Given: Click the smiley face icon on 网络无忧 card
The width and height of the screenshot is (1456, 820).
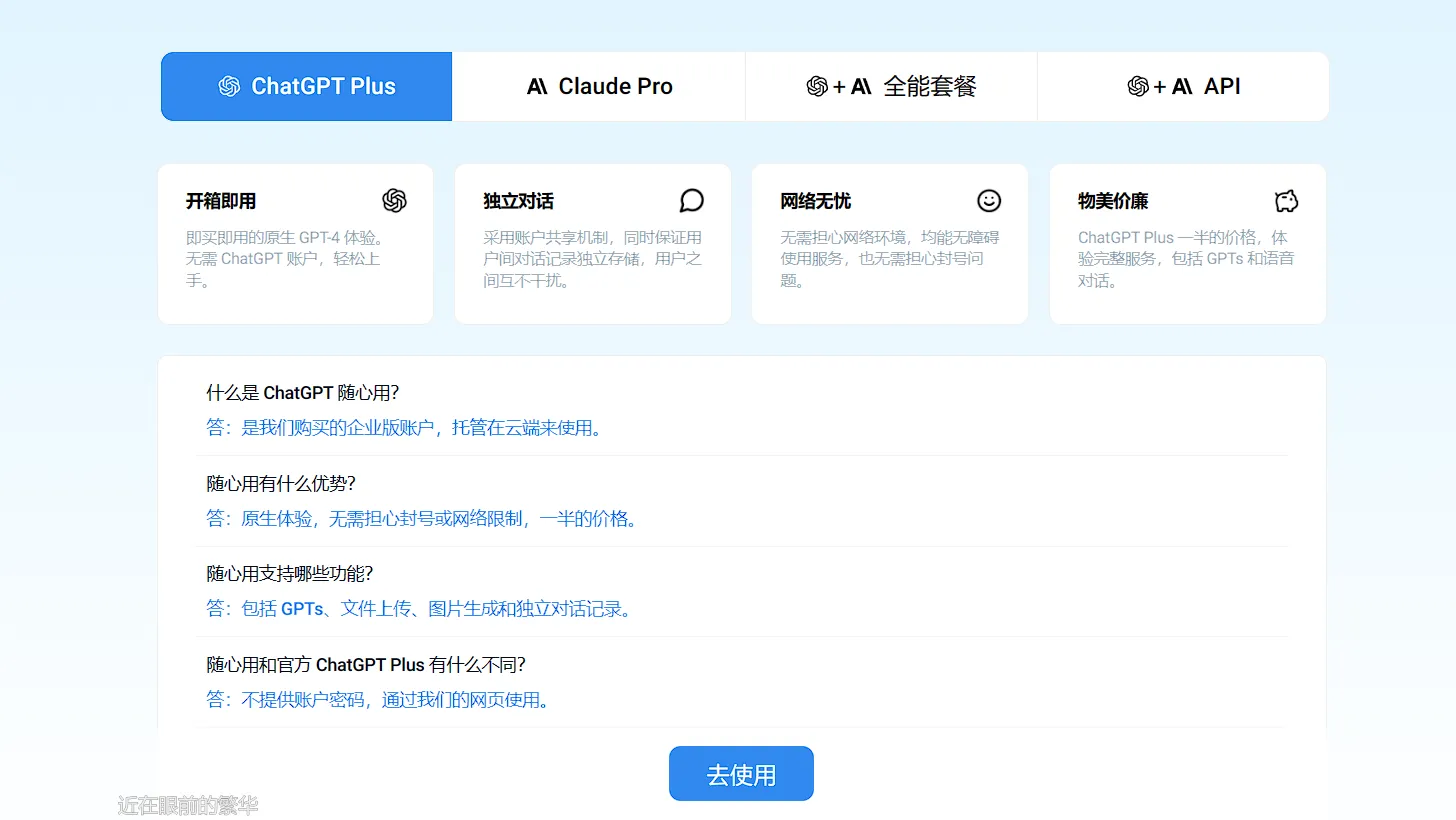Looking at the screenshot, I should (x=989, y=201).
